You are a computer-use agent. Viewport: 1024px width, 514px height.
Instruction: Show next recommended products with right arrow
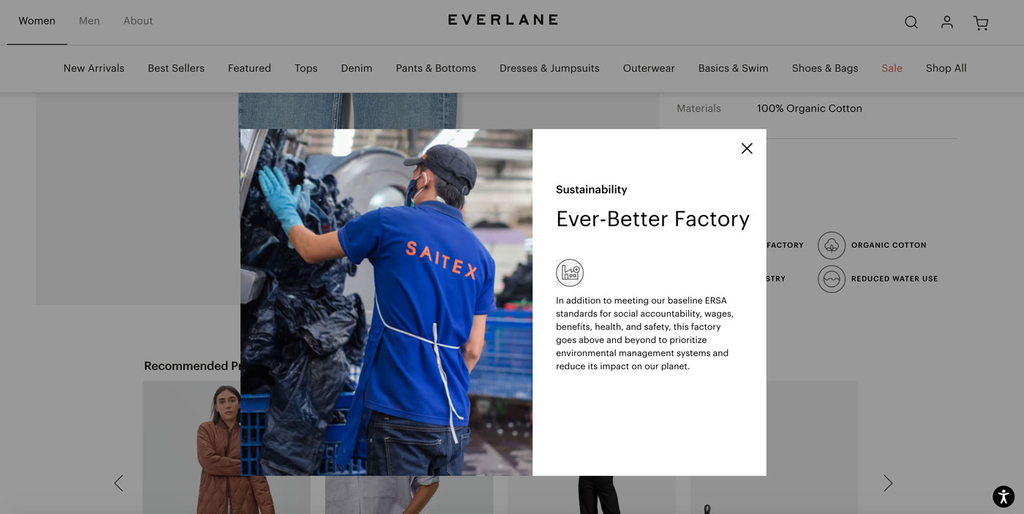[x=888, y=483]
